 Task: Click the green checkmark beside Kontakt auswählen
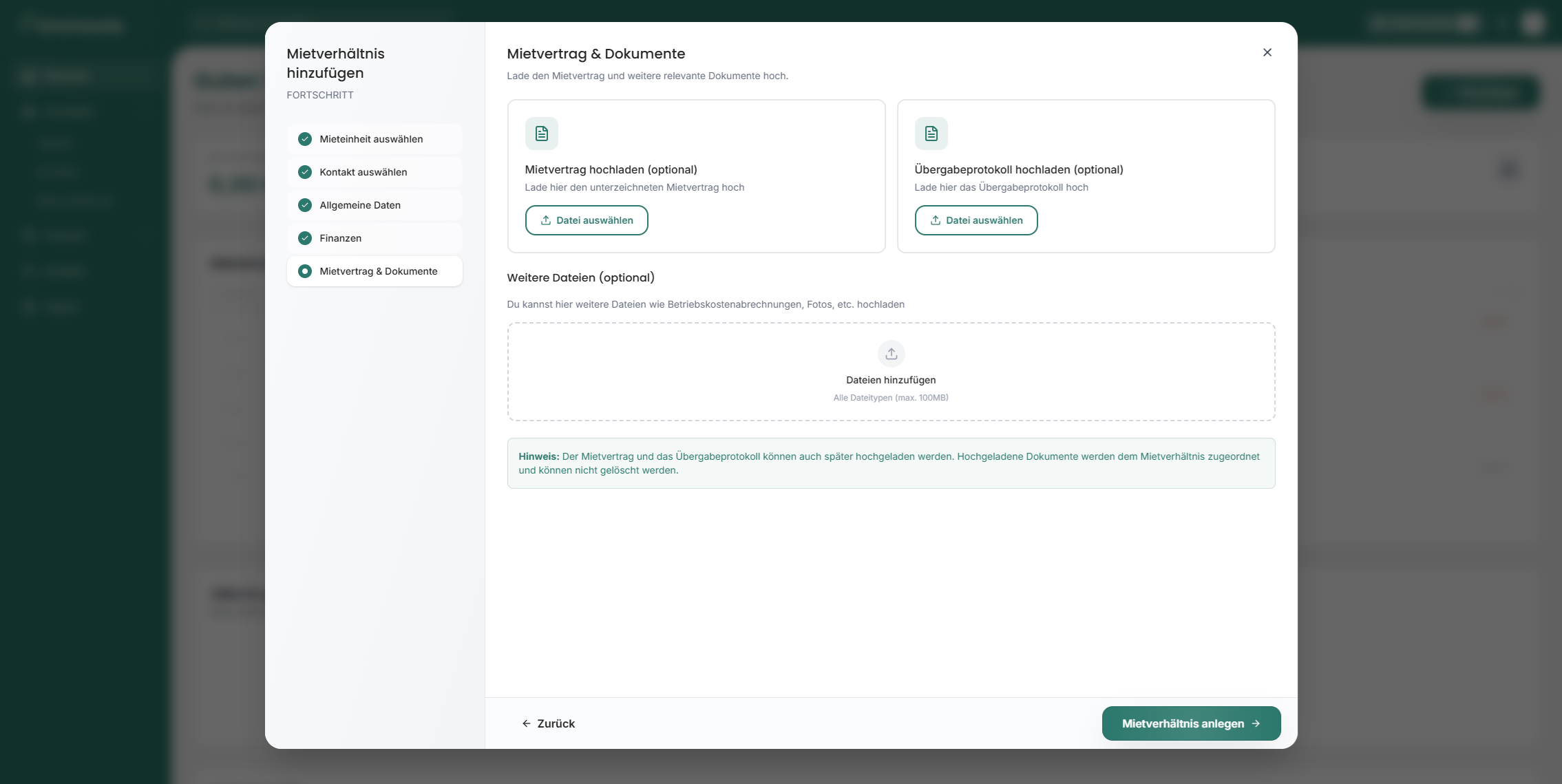[x=305, y=172]
